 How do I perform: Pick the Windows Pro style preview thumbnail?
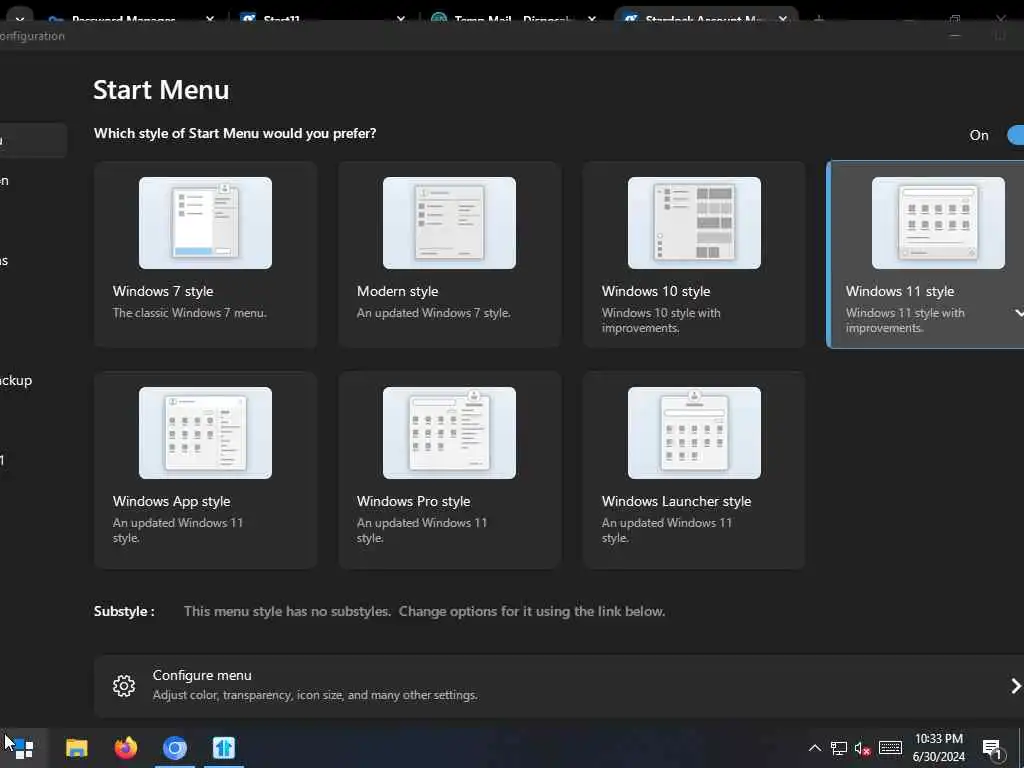click(x=449, y=433)
